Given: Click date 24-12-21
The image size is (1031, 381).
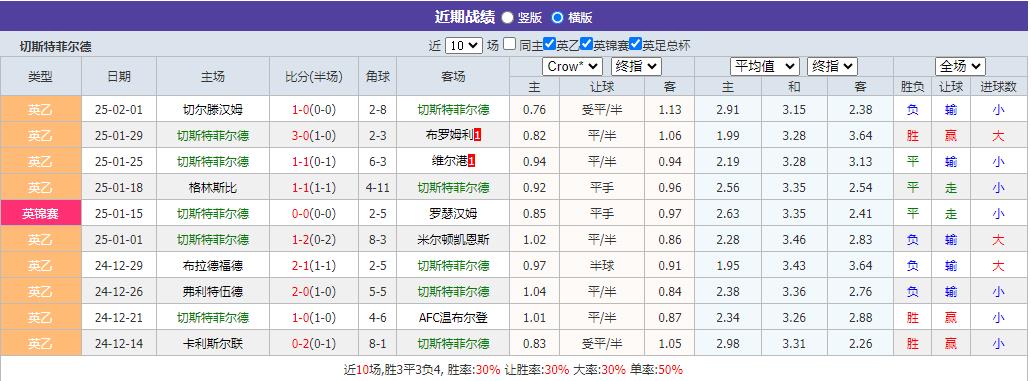Looking at the screenshot, I should pyautogui.click(x=119, y=318).
